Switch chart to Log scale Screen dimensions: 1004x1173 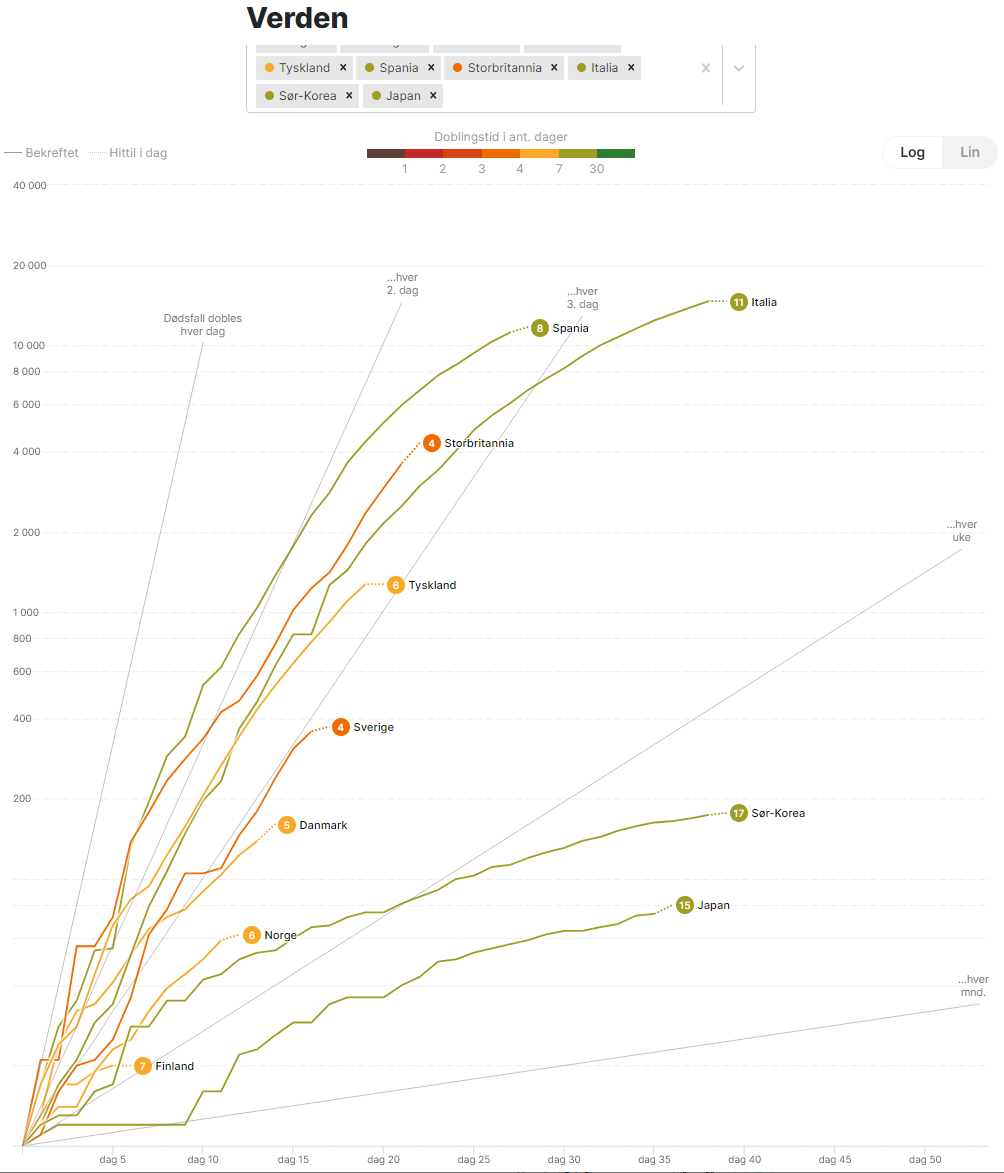click(912, 152)
